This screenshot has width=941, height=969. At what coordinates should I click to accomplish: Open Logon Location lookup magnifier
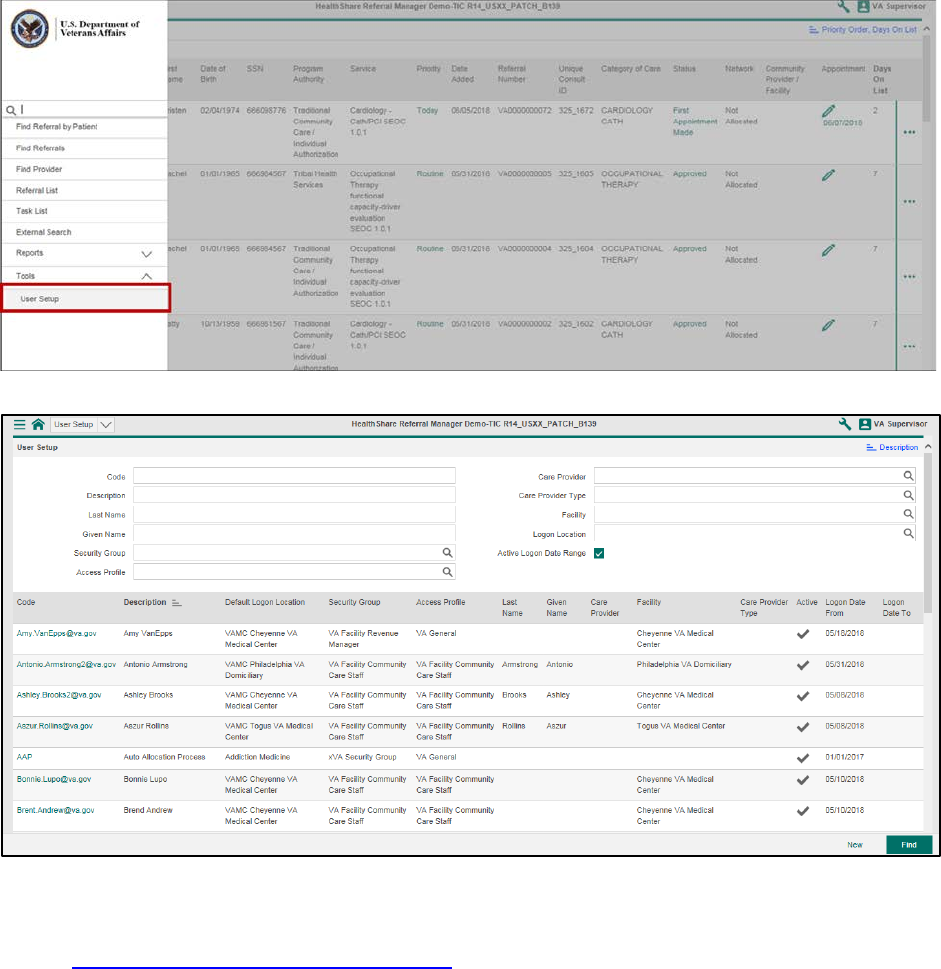[908, 533]
